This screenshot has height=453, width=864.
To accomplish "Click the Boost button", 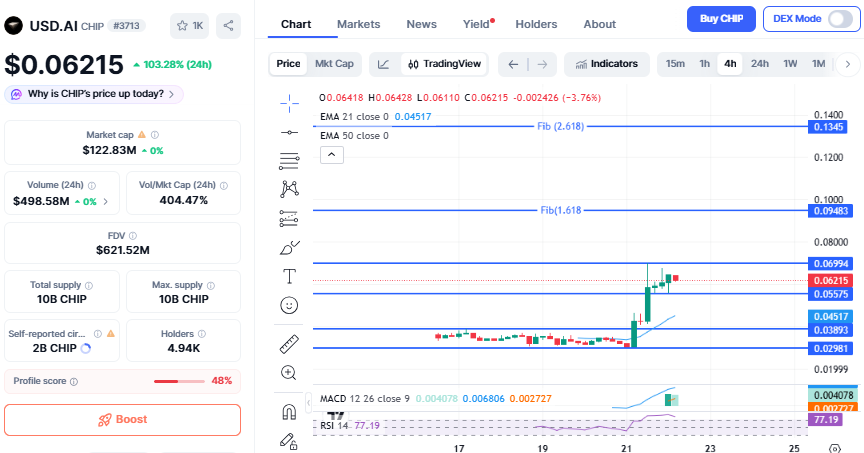I will (122, 420).
